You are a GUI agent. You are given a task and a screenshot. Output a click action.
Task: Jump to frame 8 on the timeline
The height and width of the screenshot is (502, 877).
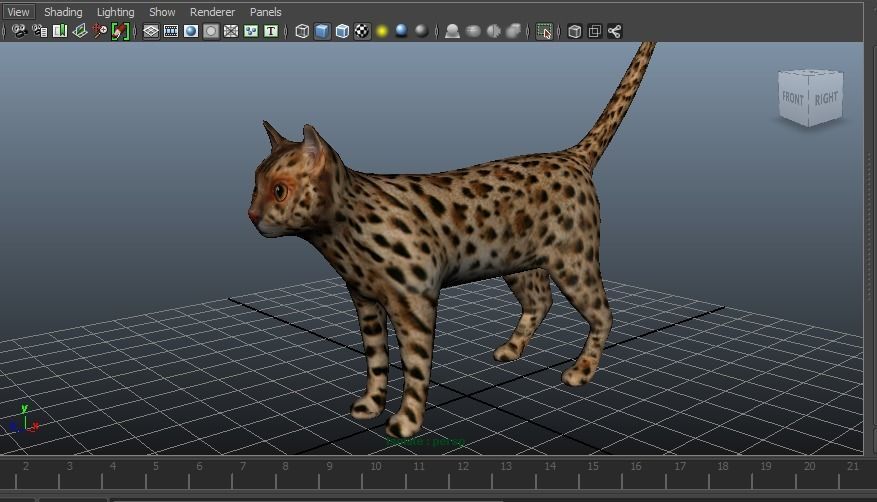click(x=285, y=466)
